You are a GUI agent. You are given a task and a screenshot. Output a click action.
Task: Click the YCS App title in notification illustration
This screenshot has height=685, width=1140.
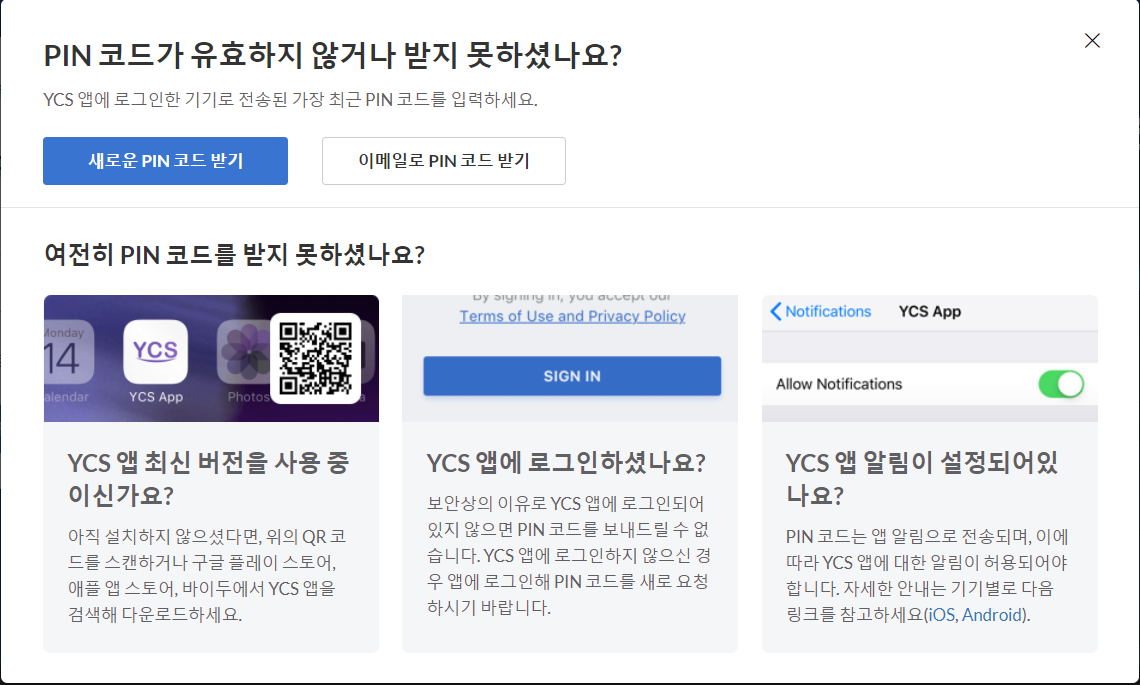click(930, 311)
